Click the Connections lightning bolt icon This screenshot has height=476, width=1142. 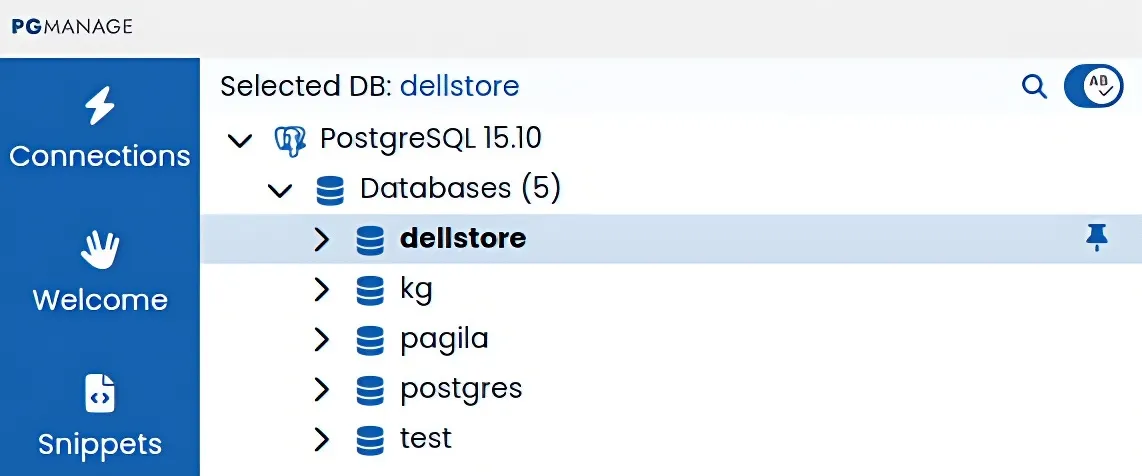point(99,106)
